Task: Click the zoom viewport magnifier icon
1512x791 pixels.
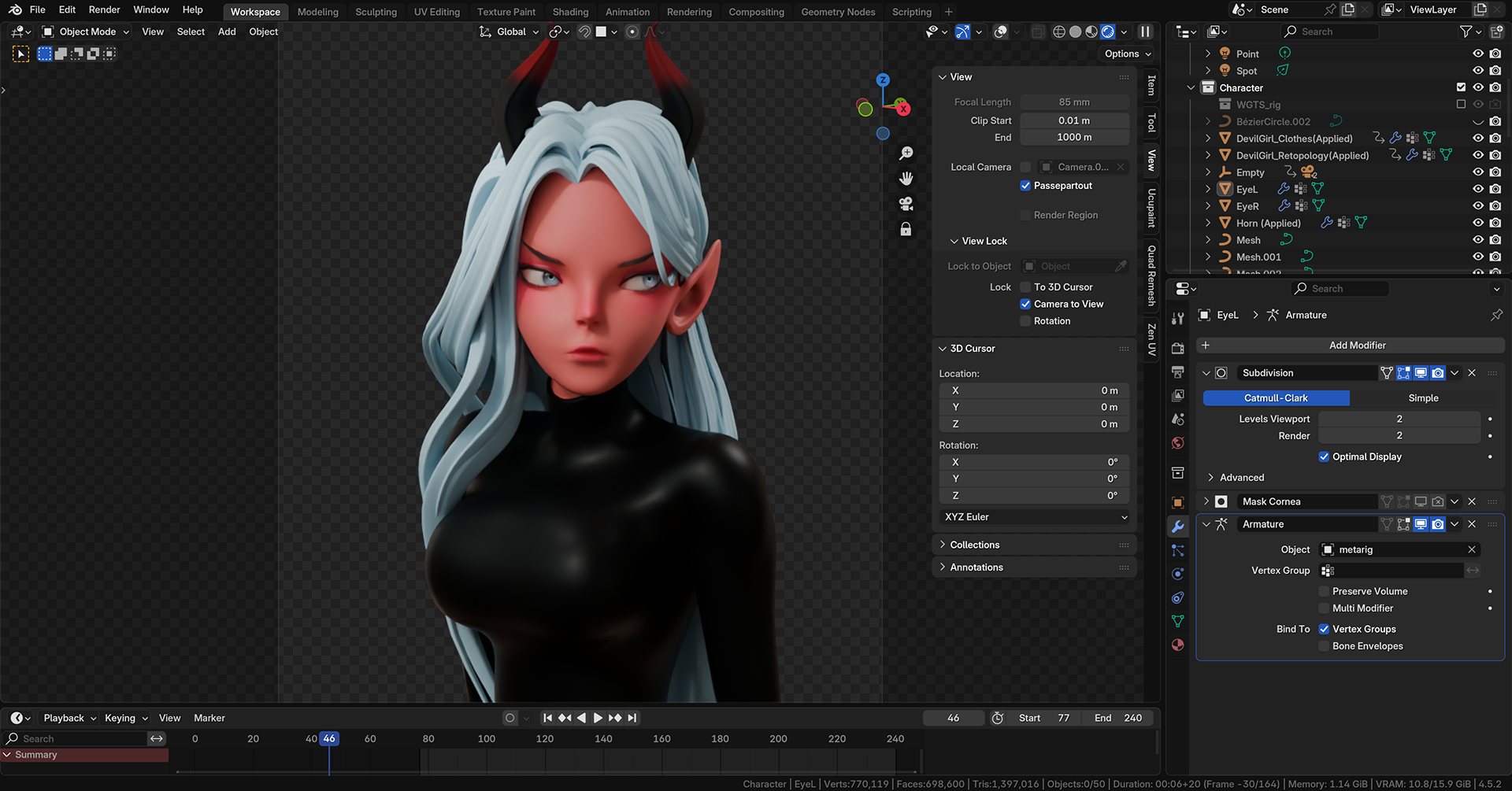Action: point(906,153)
